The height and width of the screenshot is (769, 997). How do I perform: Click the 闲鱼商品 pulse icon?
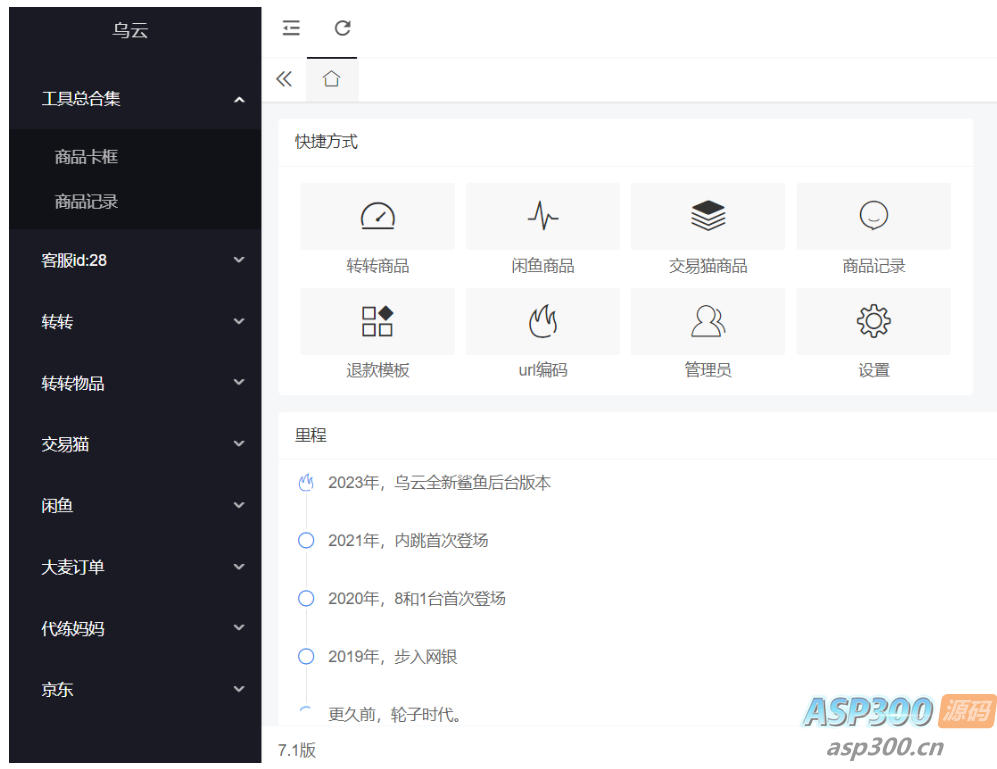(542, 216)
